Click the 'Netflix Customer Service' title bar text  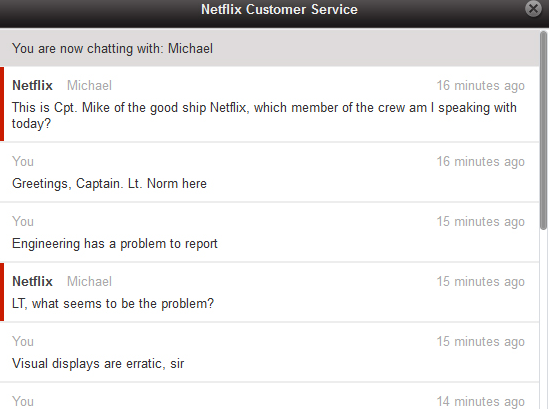pyautogui.click(x=279, y=9)
